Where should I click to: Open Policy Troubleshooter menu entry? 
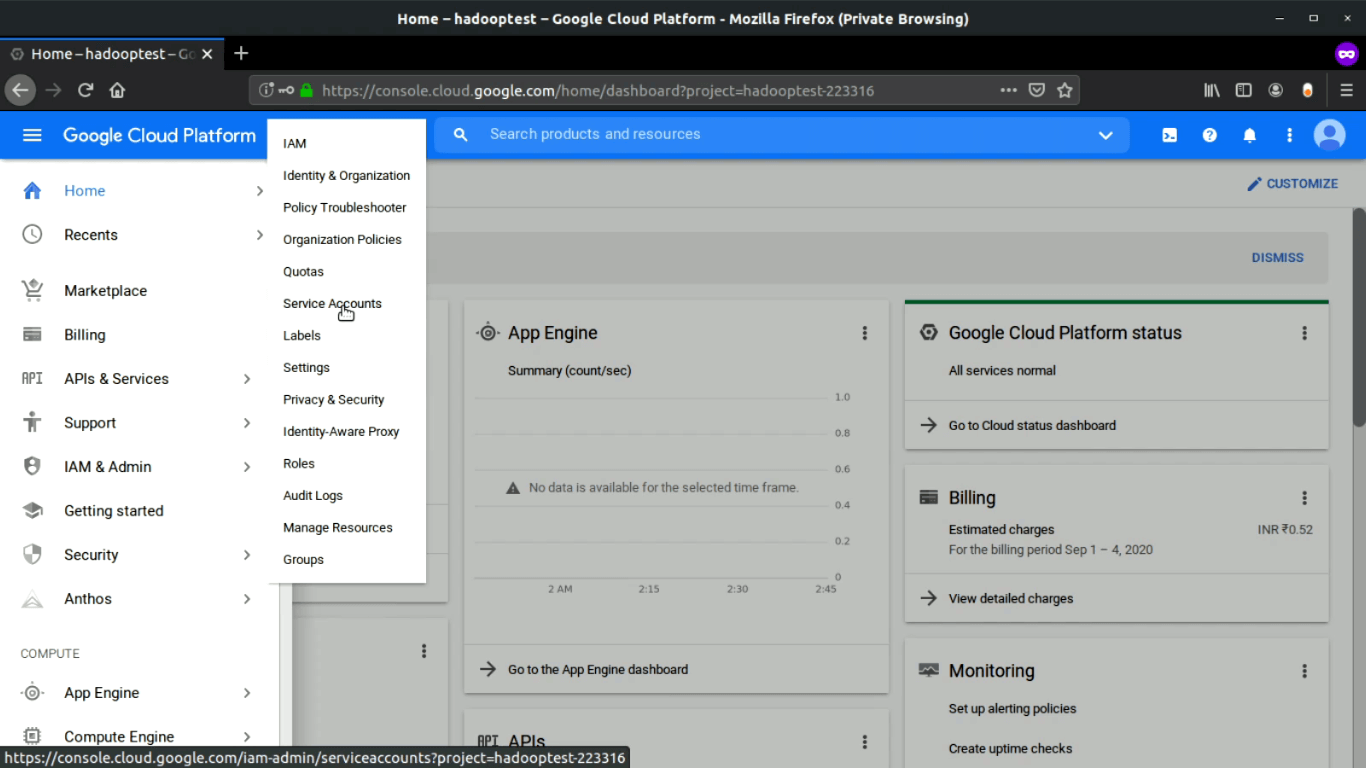tap(346, 207)
